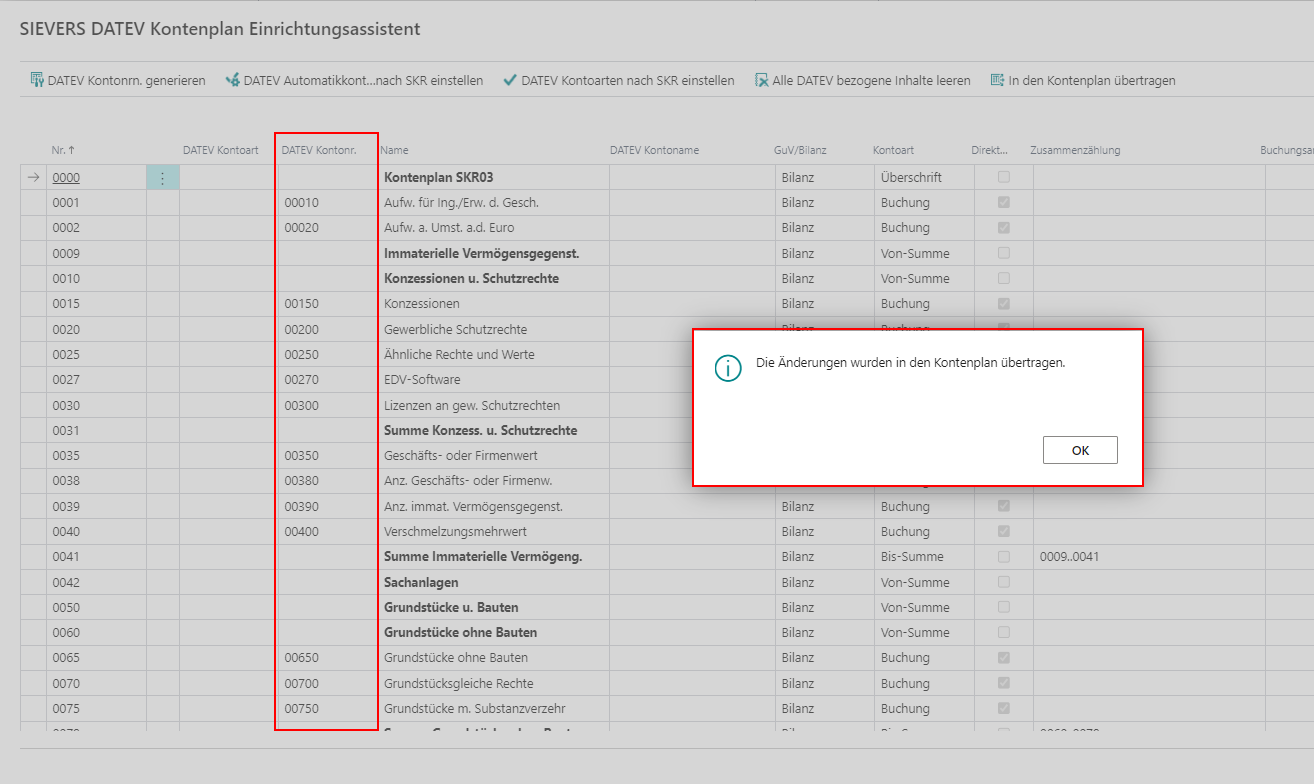Open the three-dot row menu for 0000
Image resolution: width=1314 pixels, height=784 pixels.
163,178
